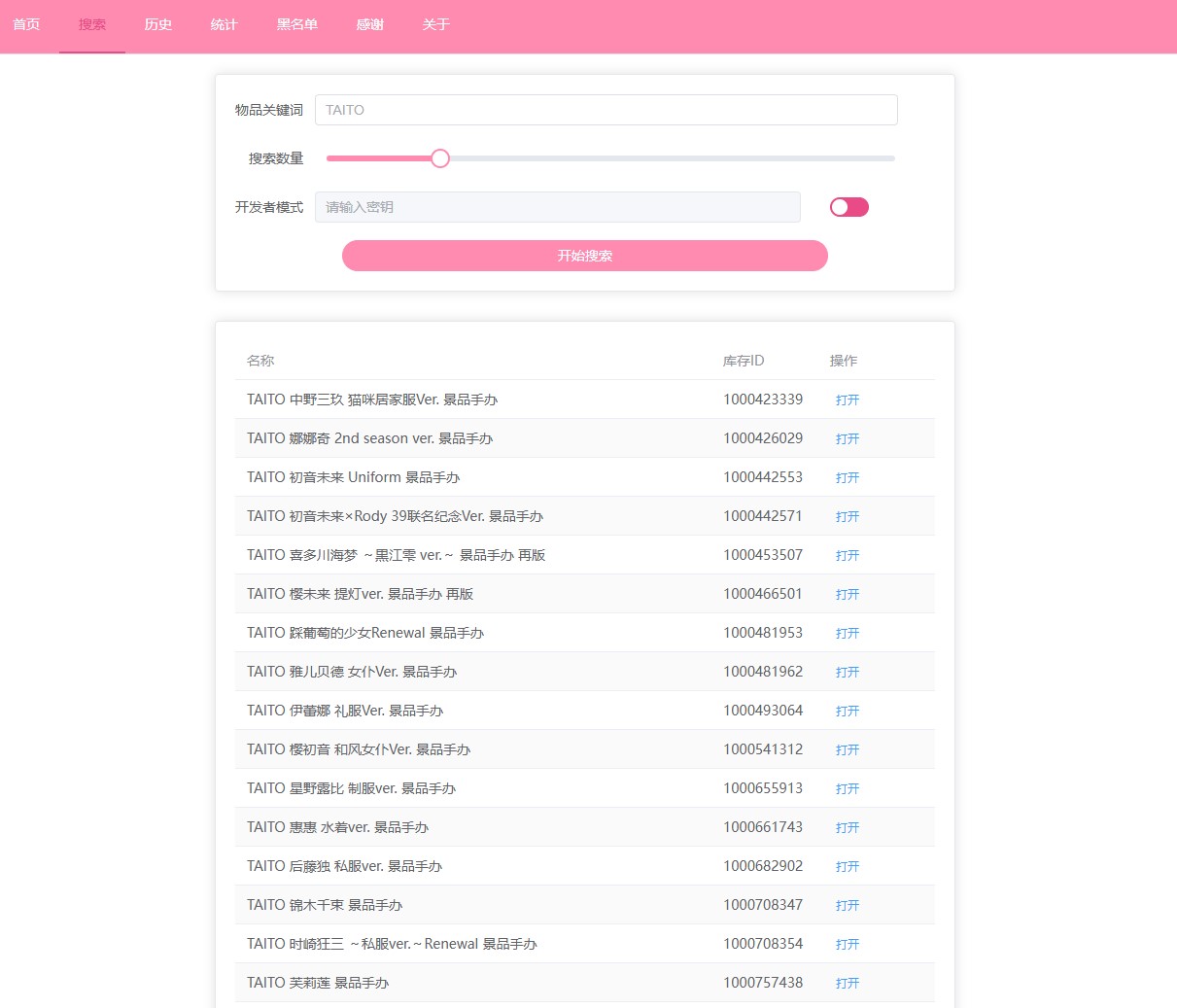Select item name TAITO 雅儿贝德 女仆Ver.

[x=352, y=672]
